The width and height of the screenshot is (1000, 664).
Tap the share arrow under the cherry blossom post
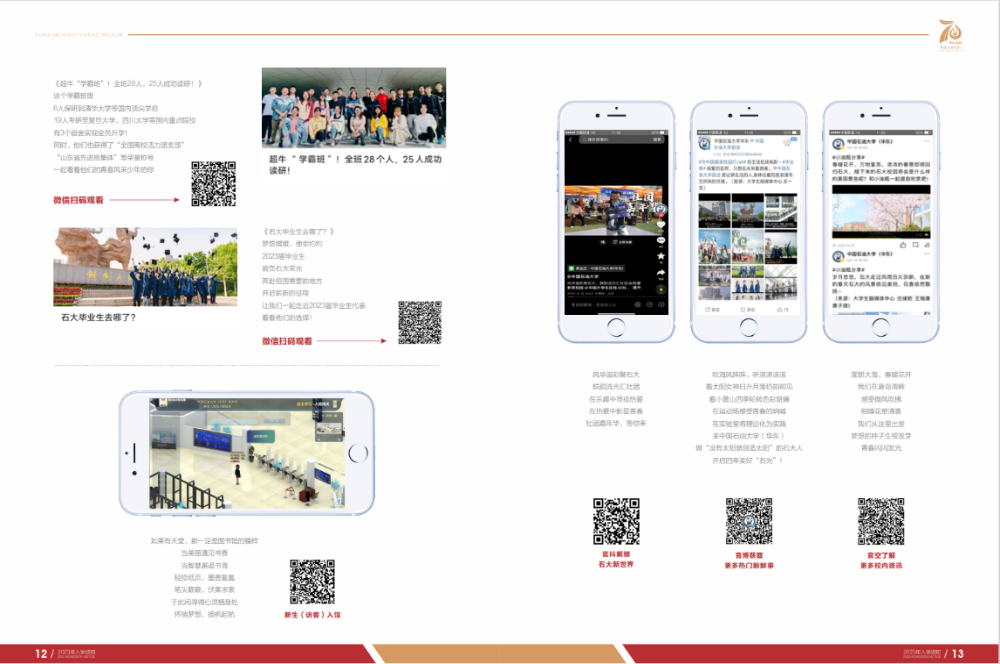927,244
